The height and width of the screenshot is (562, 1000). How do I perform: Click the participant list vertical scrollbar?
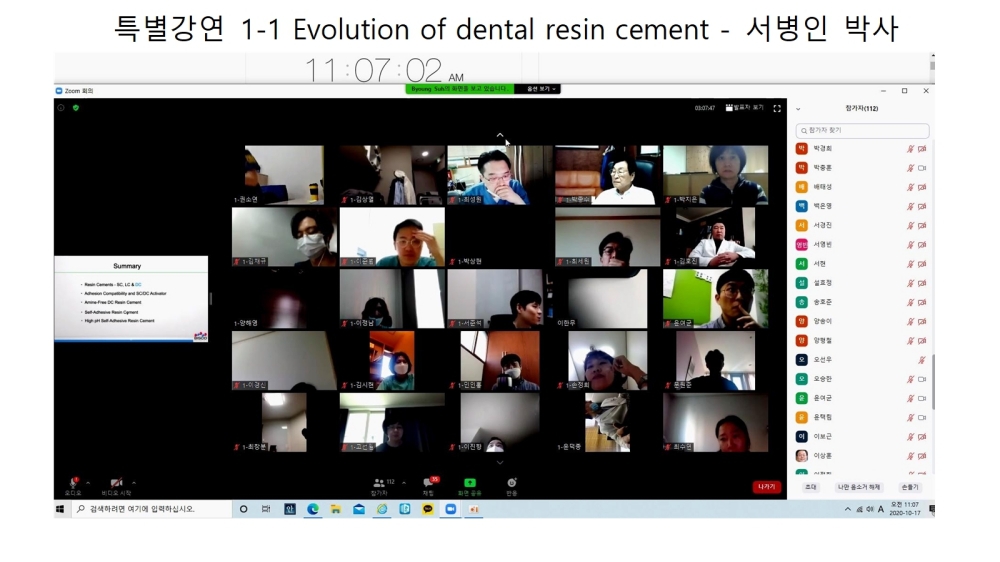[932, 370]
